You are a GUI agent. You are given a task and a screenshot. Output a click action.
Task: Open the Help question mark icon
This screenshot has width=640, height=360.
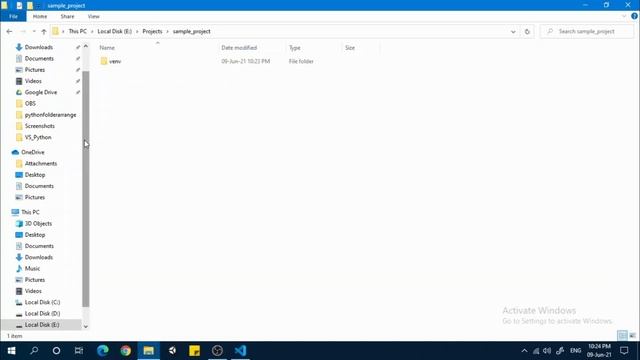pyautogui.click(x=634, y=16)
